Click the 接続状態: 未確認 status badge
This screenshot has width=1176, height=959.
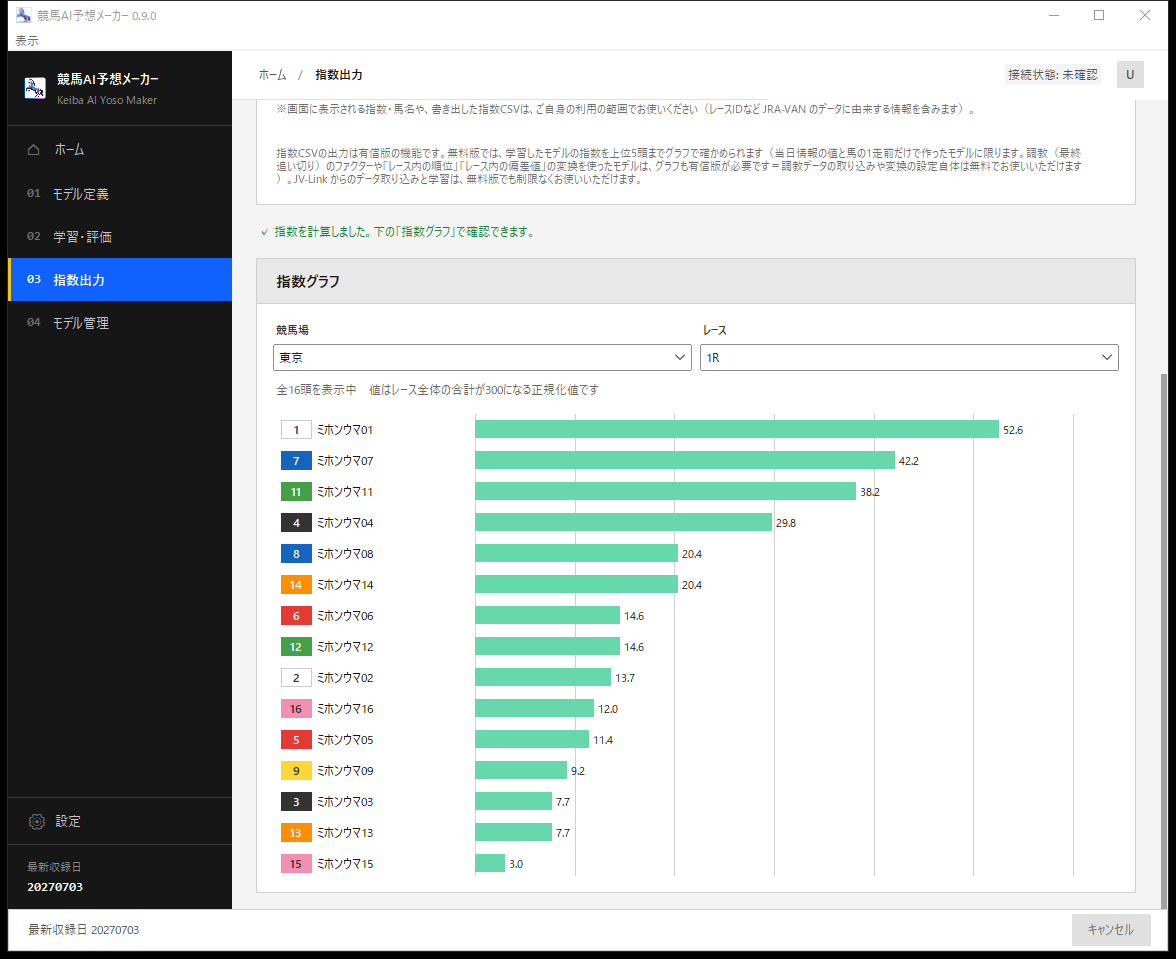(1053, 74)
